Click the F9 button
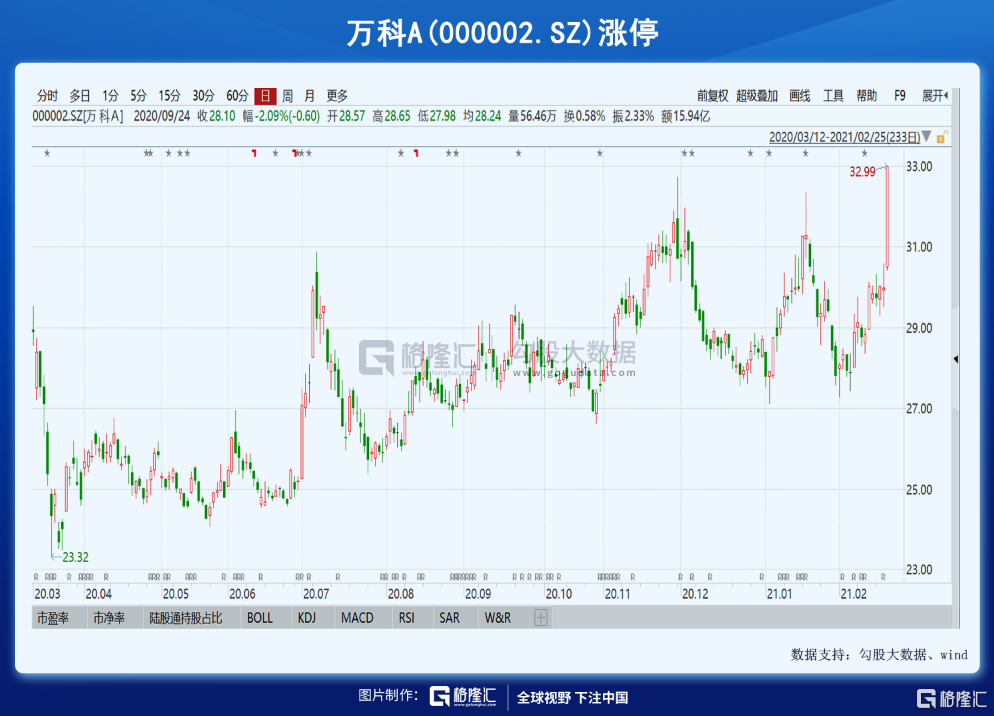994x716 pixels. 900,96
